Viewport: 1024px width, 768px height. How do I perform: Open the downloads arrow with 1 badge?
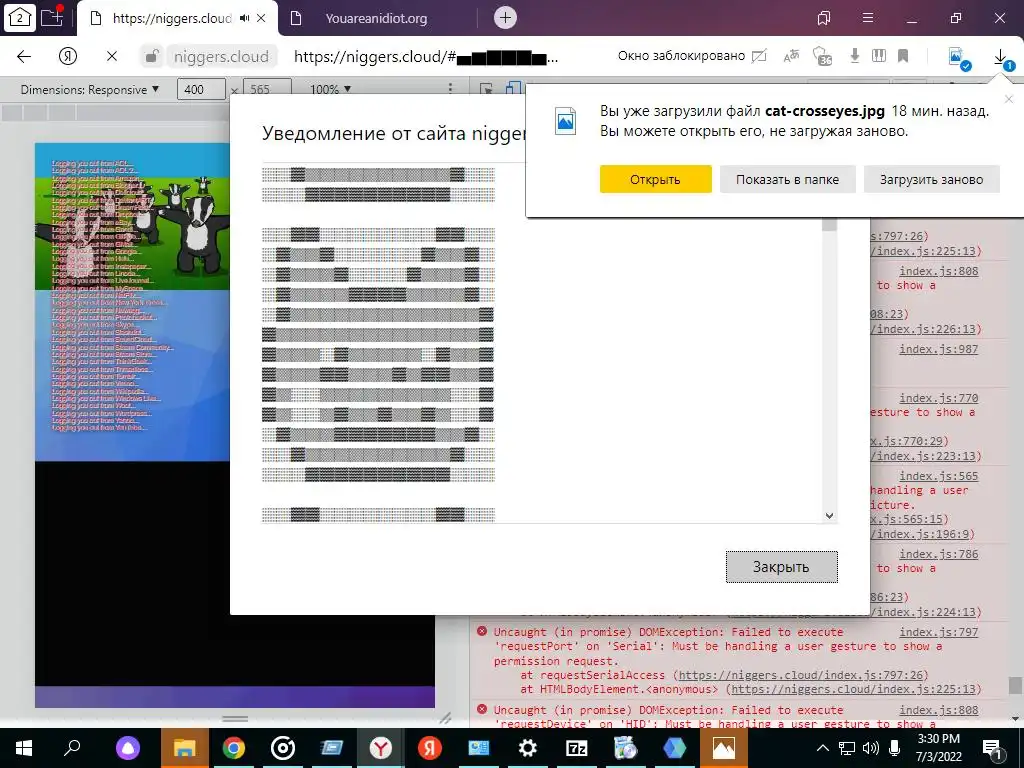[x=1001, y=58]
